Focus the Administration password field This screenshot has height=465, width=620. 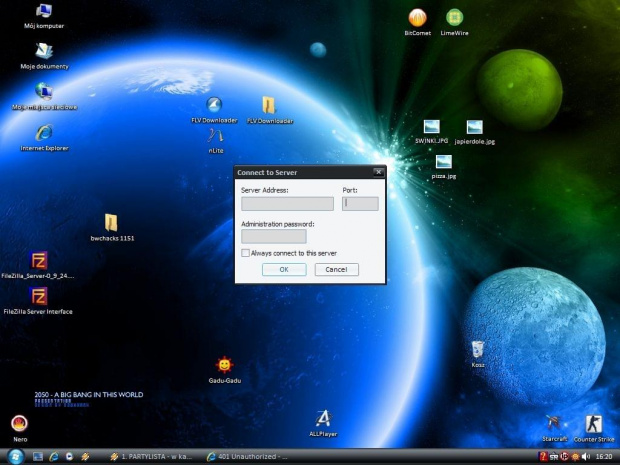[273, 237]
